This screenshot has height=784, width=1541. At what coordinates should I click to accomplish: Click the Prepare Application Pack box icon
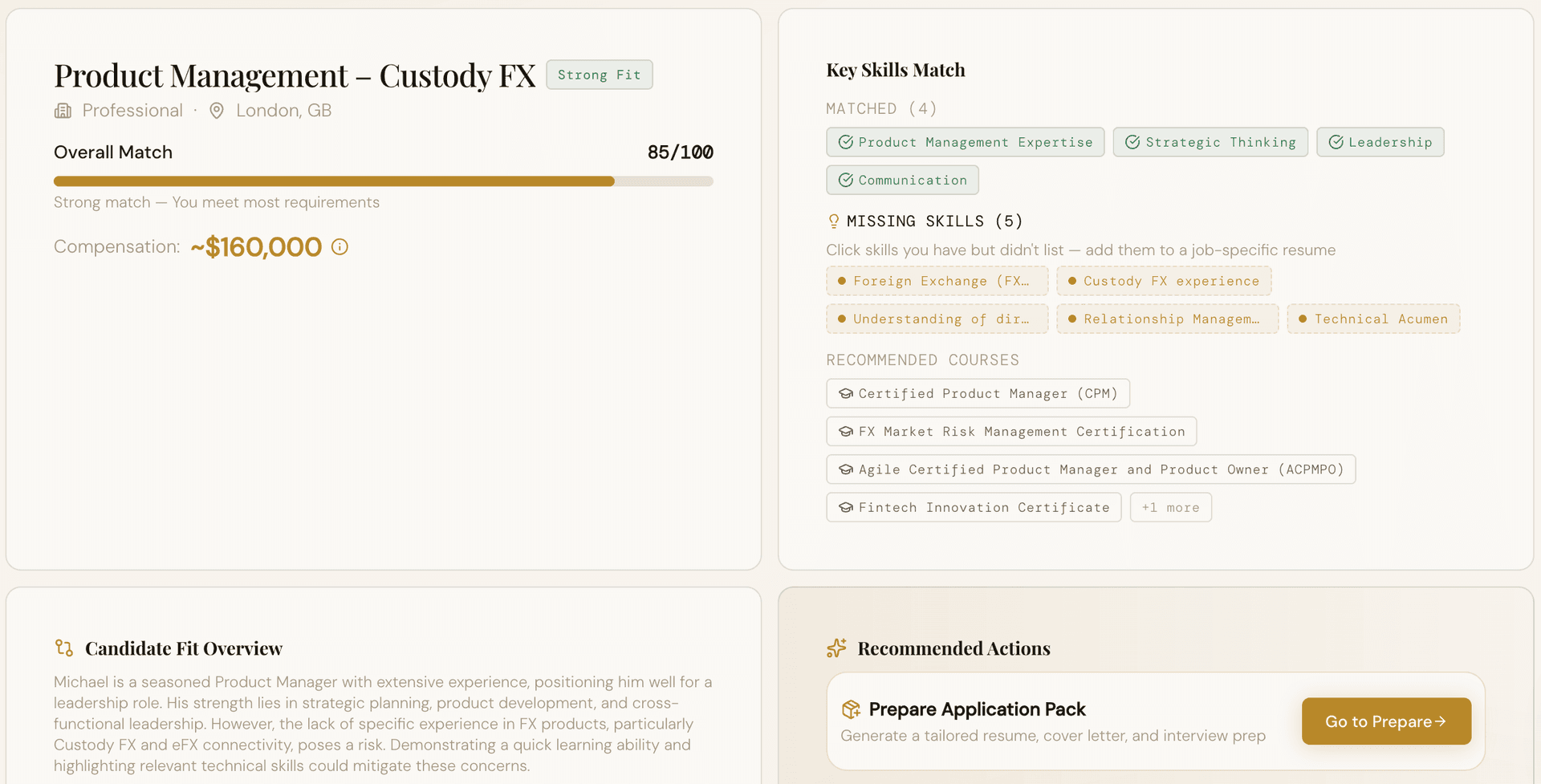851,709
